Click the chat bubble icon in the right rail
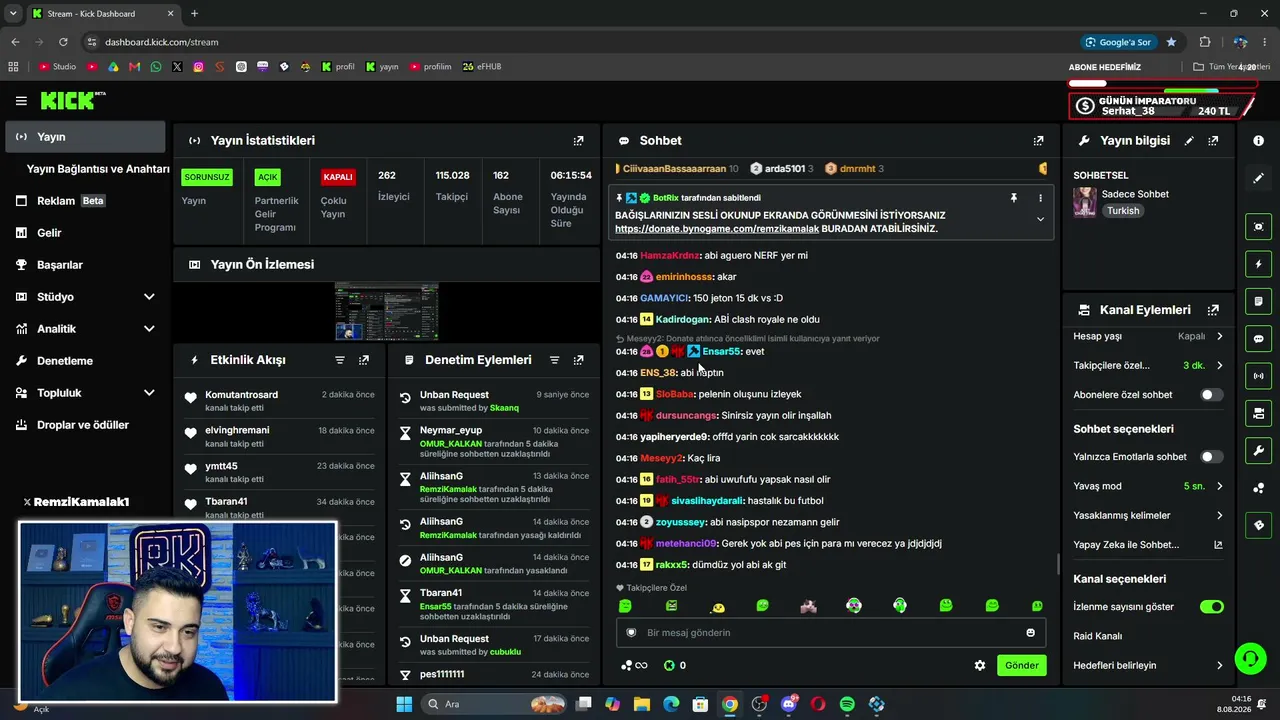The height and width of the screenshot is (720, 1280). (x=1258, y=339)
